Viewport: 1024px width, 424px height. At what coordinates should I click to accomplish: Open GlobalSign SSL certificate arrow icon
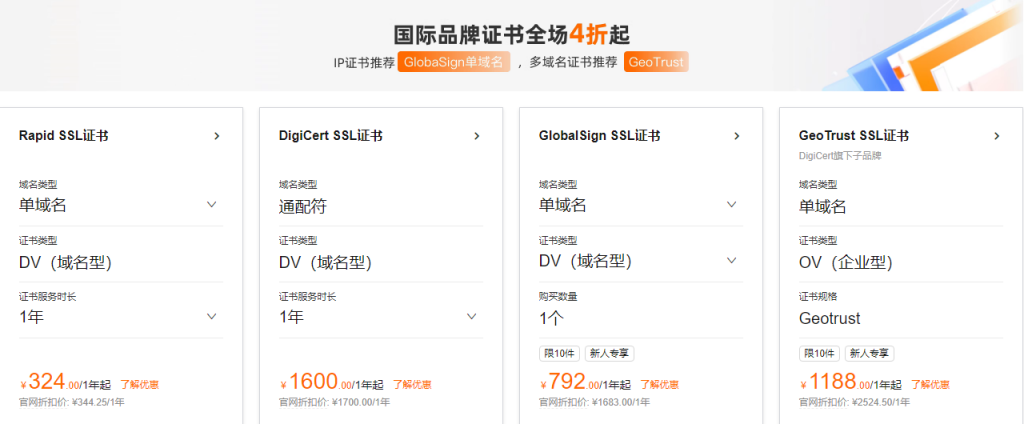pos(736,136)
